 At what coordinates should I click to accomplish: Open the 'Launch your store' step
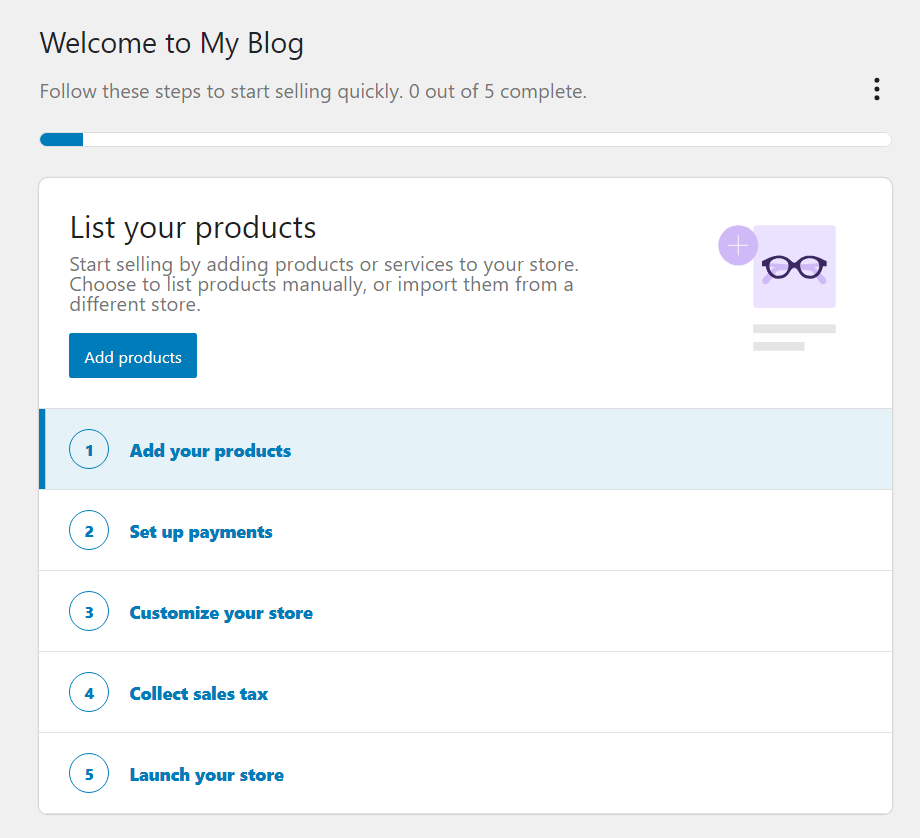[466, 773]
